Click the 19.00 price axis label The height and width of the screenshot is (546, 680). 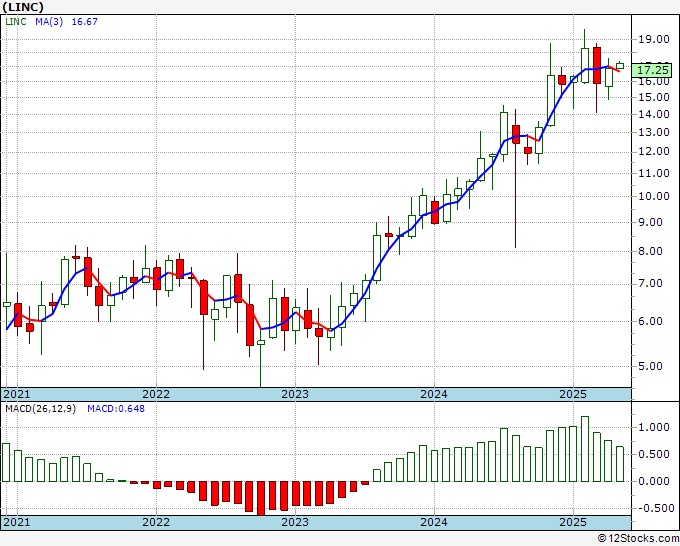654,39
